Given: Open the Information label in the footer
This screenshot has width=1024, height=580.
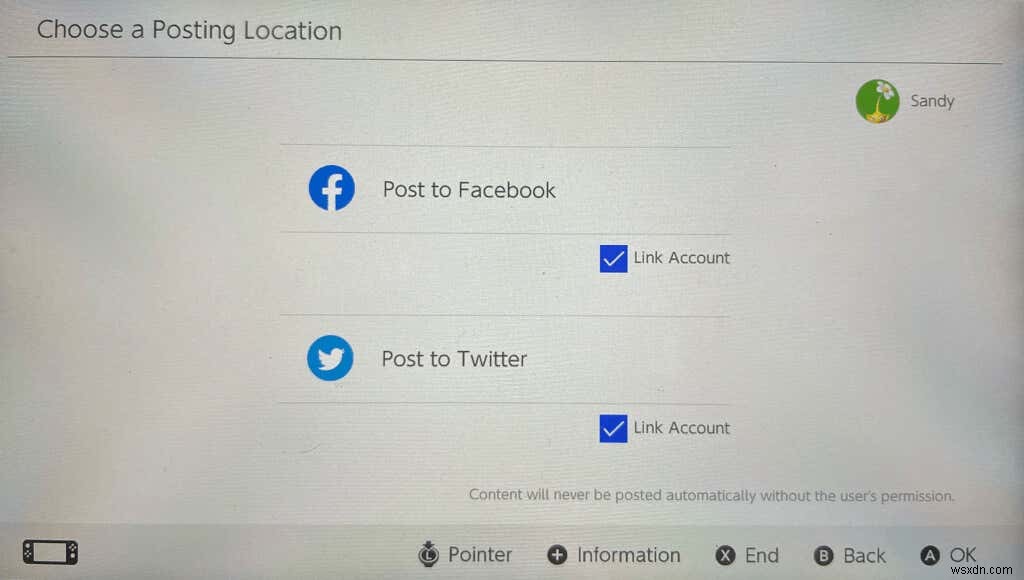Looking at the screenshot, I should click(628, 555).
